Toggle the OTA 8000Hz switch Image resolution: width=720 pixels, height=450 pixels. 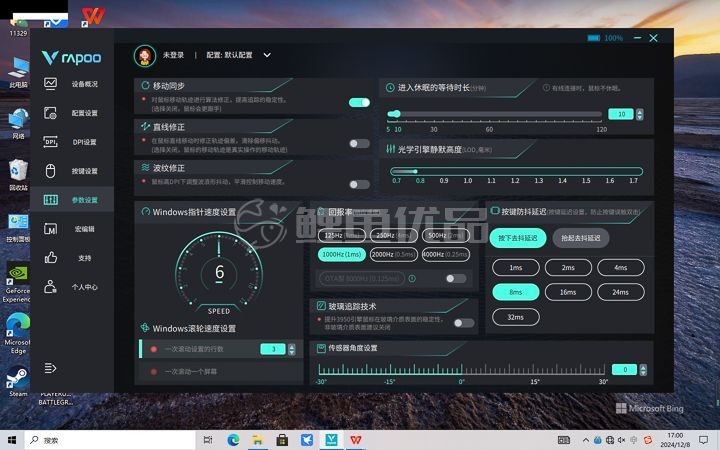pos(456,278)
